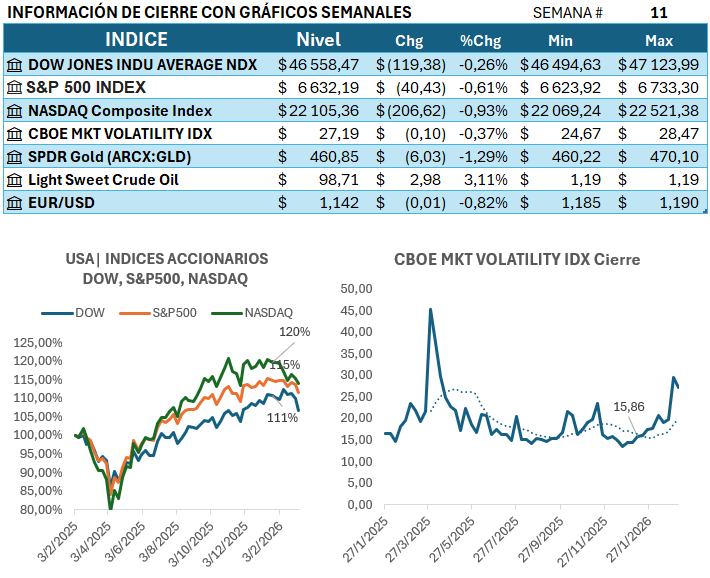Click the stock icon next to S&P 500 INDEX
This screenshot has height=578, width=710.
point(14,87)
